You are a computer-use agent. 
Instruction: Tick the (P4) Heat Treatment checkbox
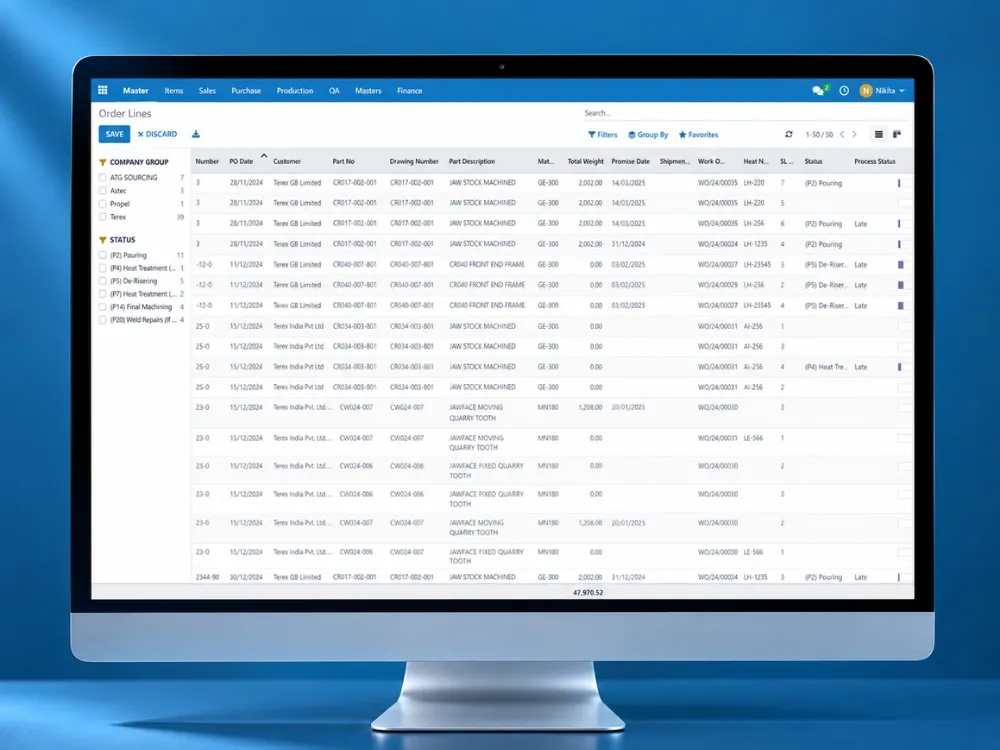tap(103, 268)
